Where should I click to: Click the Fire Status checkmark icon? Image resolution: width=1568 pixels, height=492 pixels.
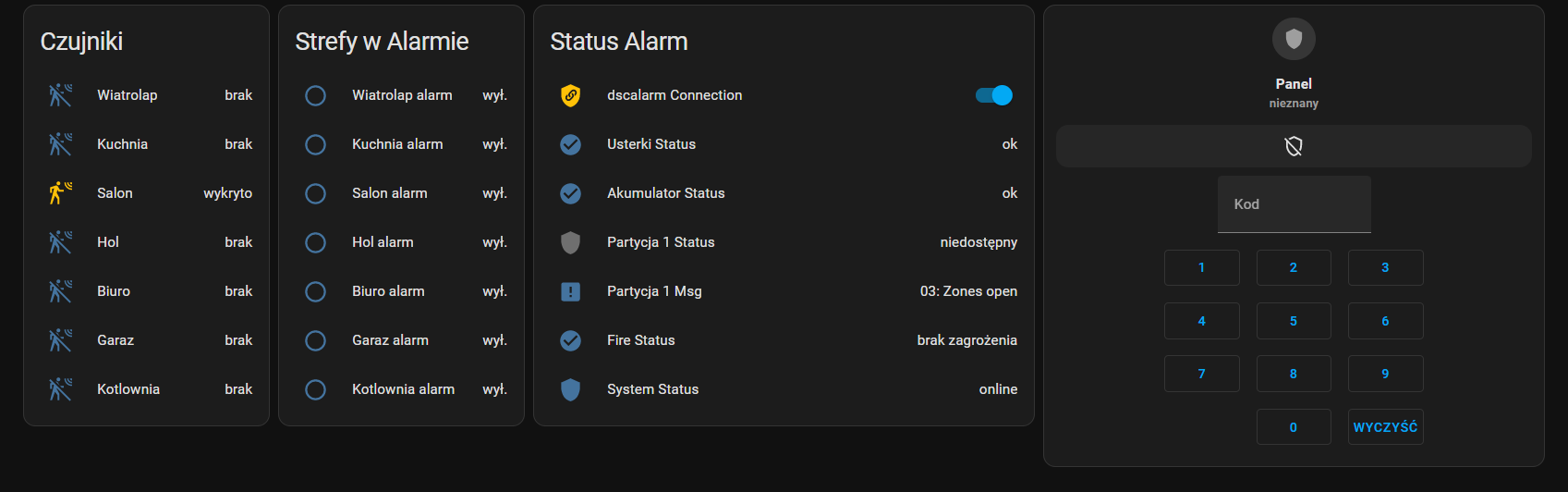click(571, 340)
